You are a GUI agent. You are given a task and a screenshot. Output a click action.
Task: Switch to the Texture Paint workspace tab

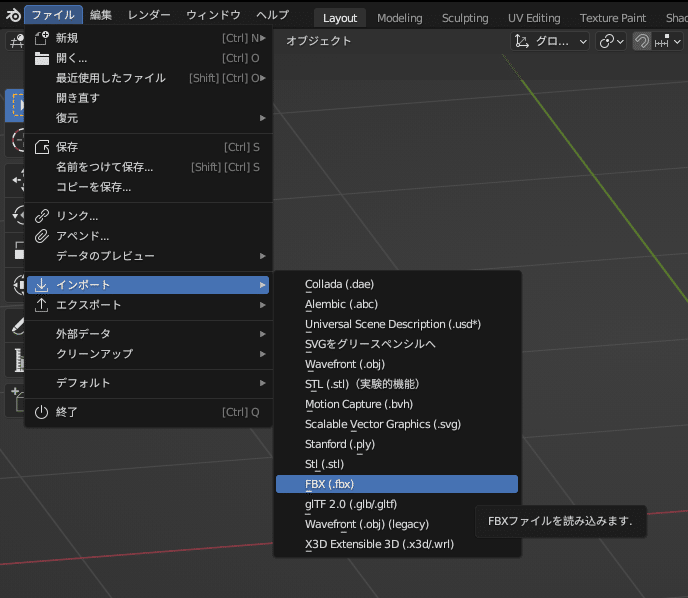click(613, 18)
